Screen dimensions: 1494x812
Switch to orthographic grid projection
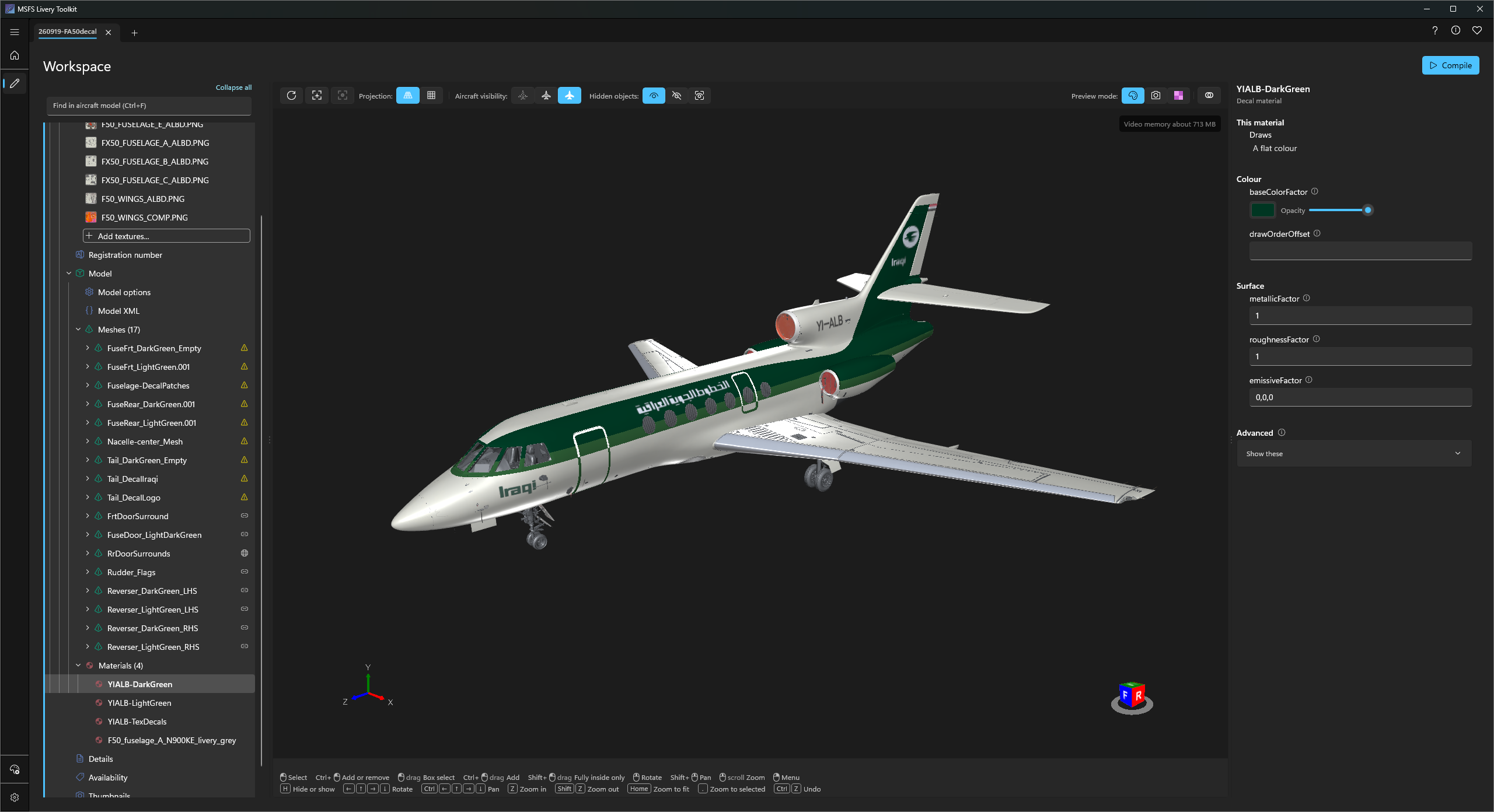click(431, 96)
